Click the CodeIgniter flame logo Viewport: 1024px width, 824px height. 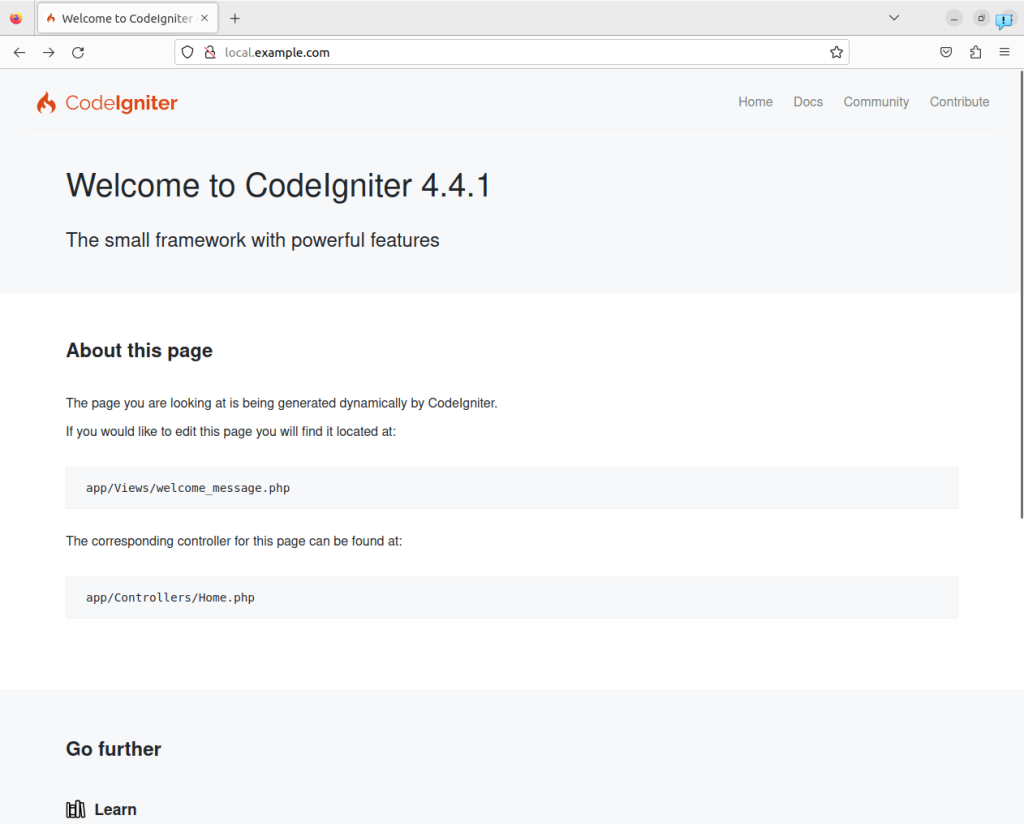pos(46,102)
